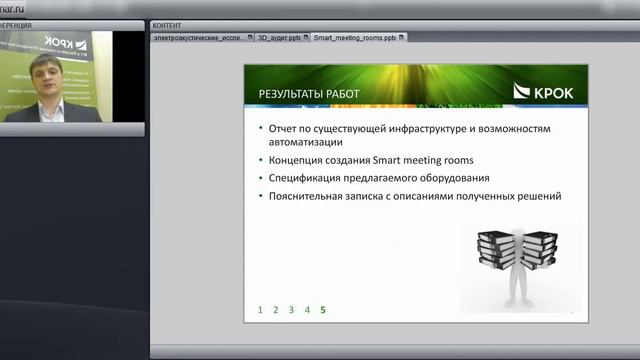Go to slide section number 5
Viewport: 640px width, 360px height.
[323, 310]
